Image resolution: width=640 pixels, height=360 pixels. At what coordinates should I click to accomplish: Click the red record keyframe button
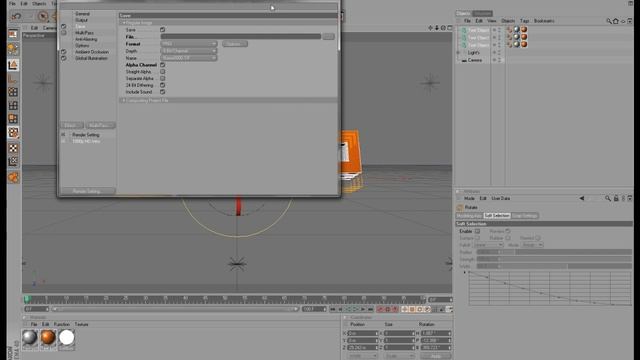coord(380,309)
